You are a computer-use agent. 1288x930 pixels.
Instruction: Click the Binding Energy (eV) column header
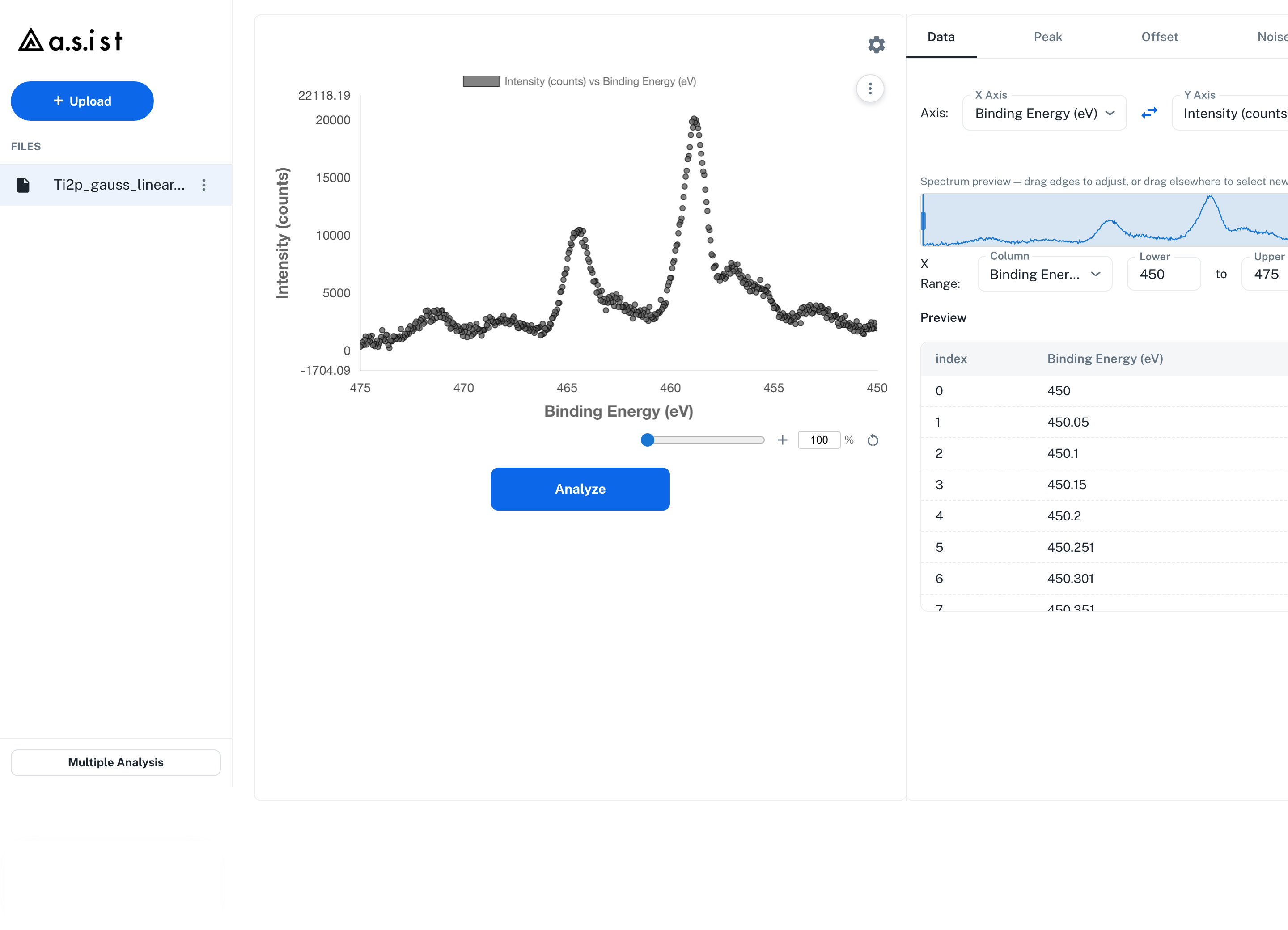point(1105,359)
